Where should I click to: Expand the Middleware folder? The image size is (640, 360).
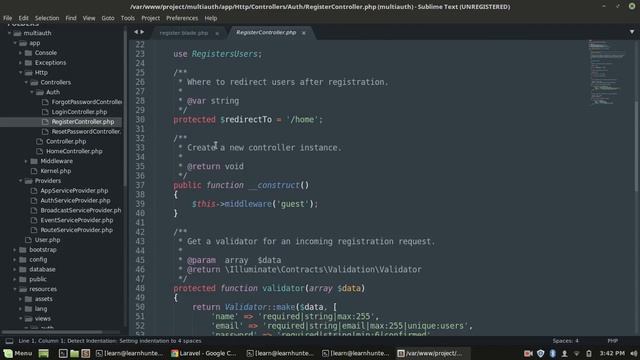pos(26,161)
